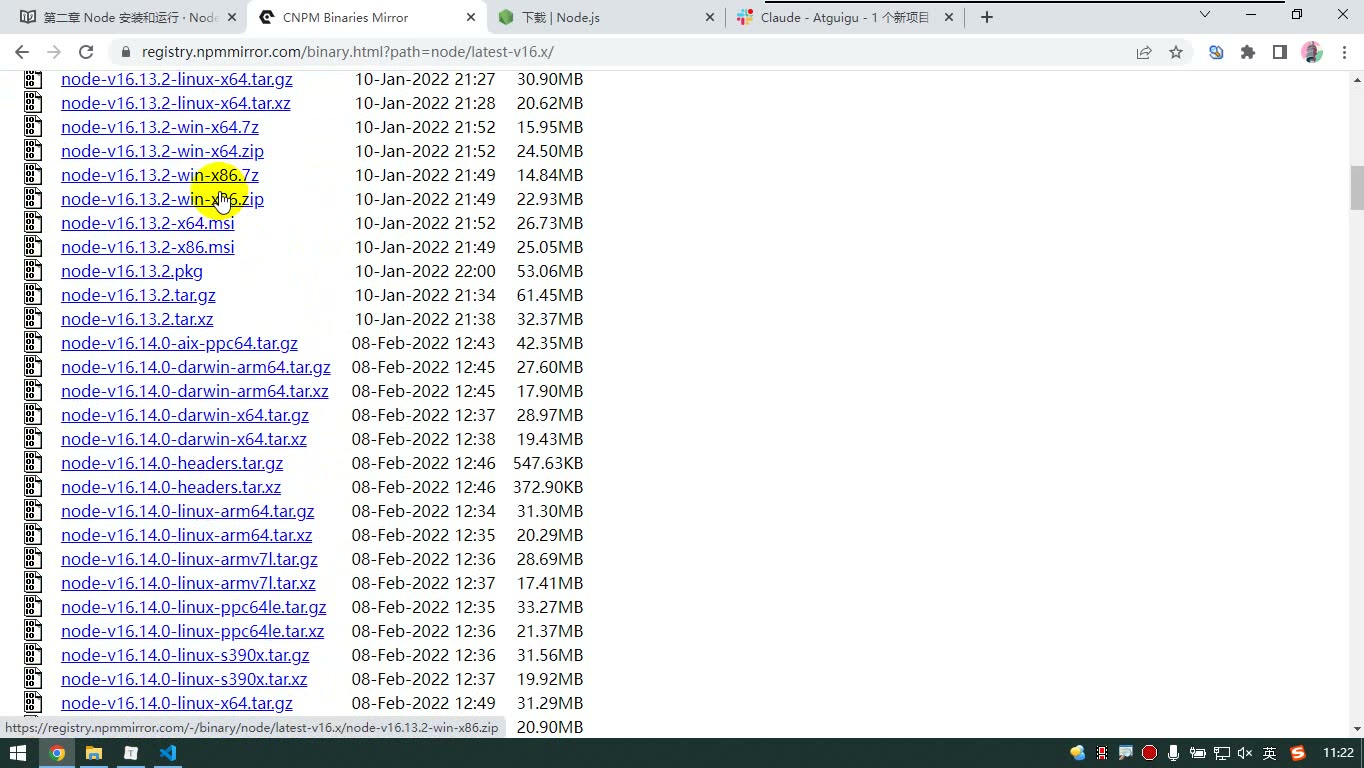Click the page vertical scrollbar thumb

coord(1357,188)
